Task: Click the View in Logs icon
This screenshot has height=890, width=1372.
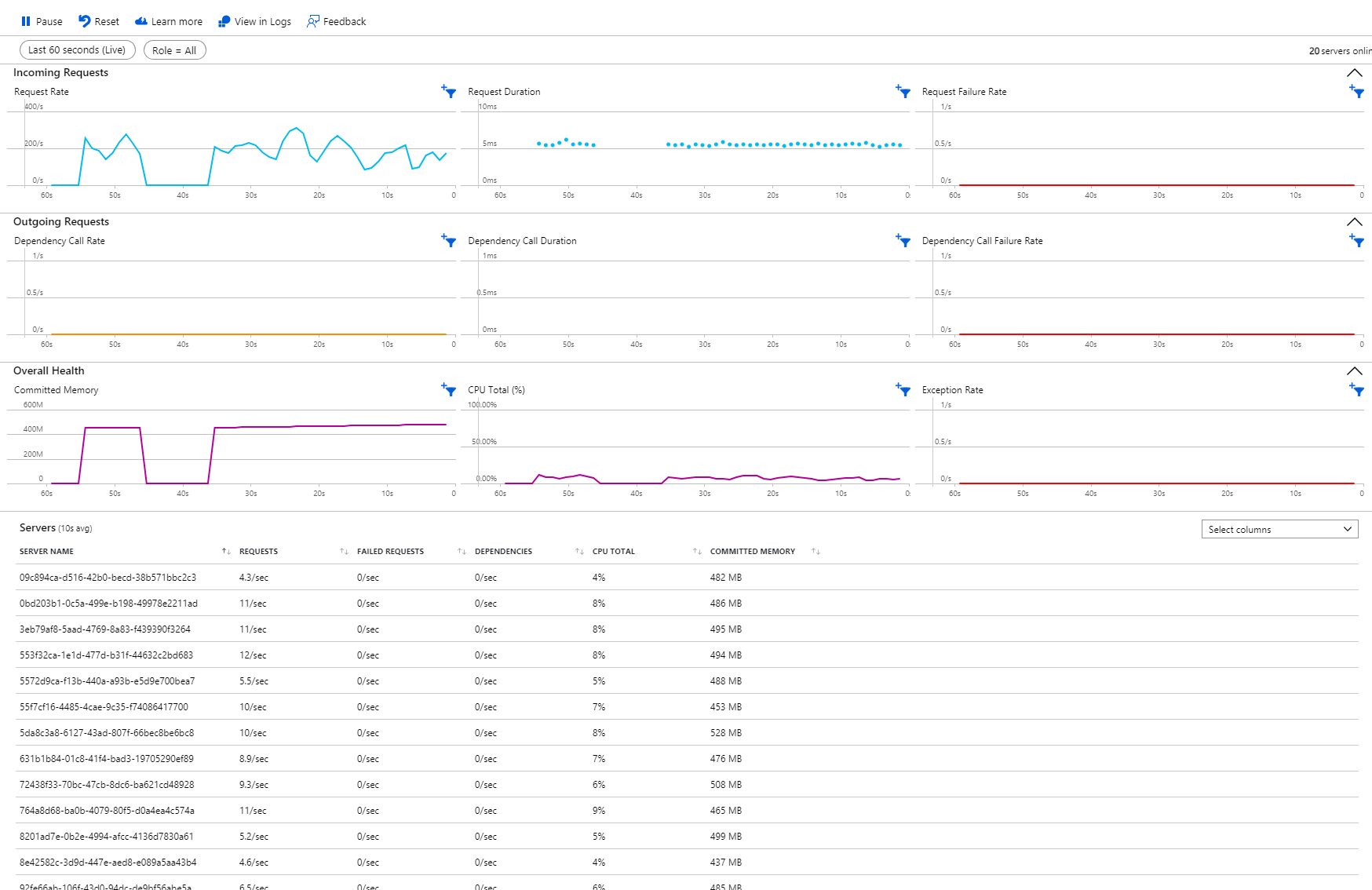Action: tap(224, 21)
